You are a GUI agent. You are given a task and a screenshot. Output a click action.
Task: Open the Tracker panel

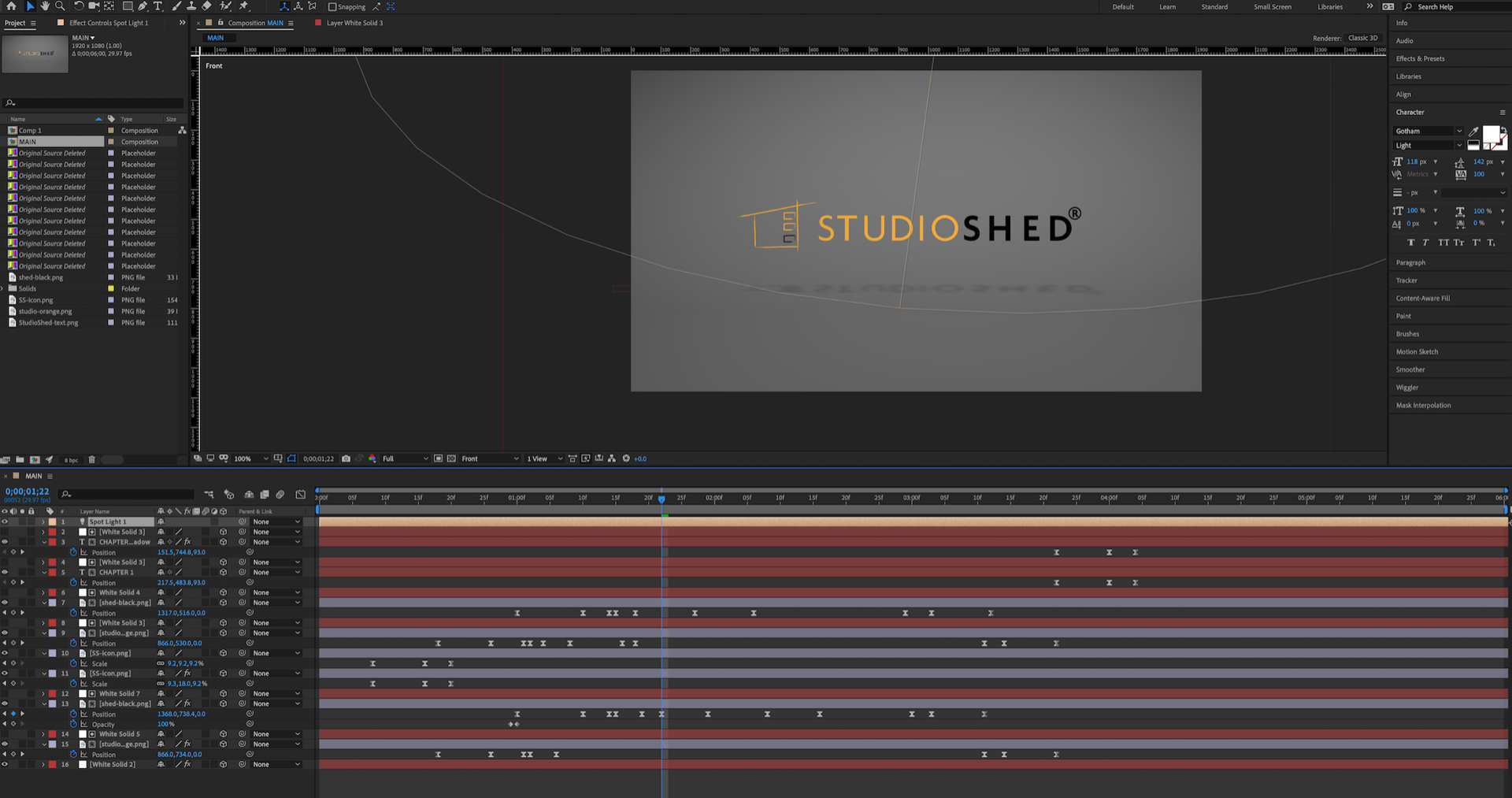[x=1406, y=280]
